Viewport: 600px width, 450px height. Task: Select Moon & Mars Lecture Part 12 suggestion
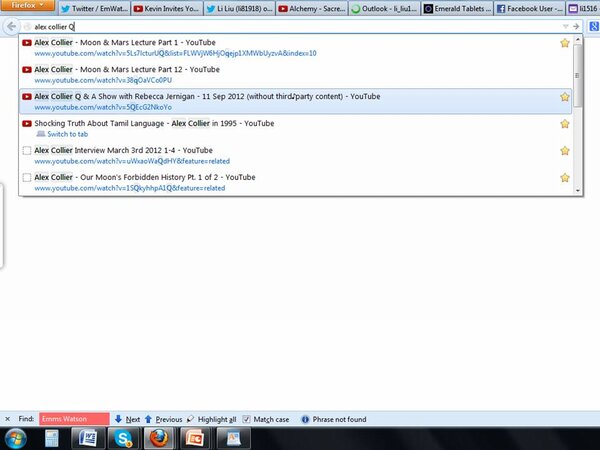pos(295,75)
